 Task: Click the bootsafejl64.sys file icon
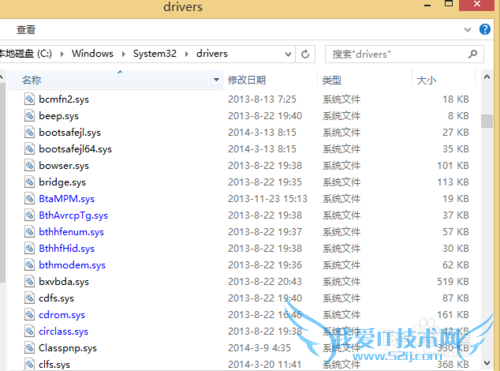[29, 149]
